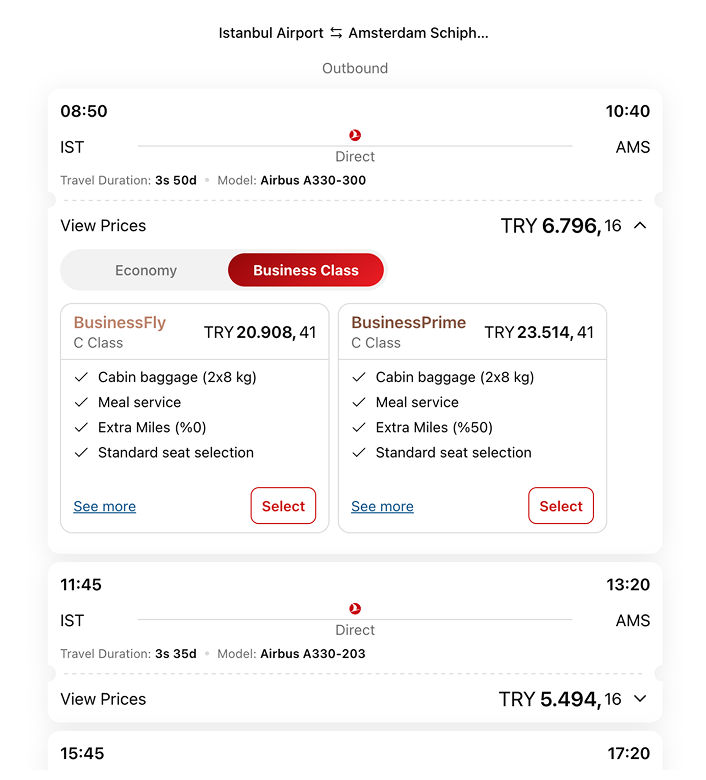The height and width of the screenshot is (780, 706).
Task: Click Turkish Airlines logo on 11:45 flight
Action: [355, 608]
